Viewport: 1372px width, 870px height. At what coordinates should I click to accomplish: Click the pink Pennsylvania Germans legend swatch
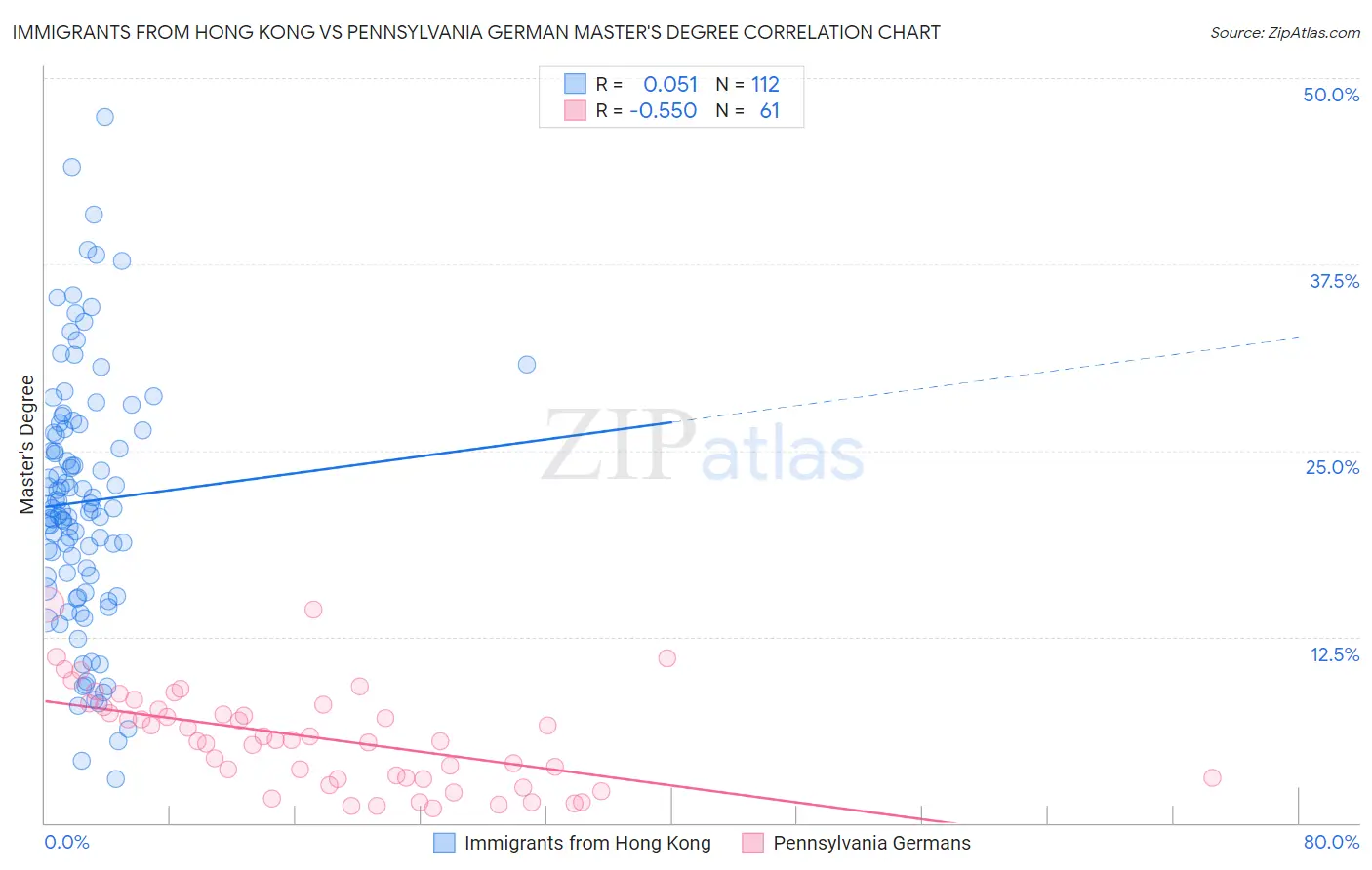752,843
